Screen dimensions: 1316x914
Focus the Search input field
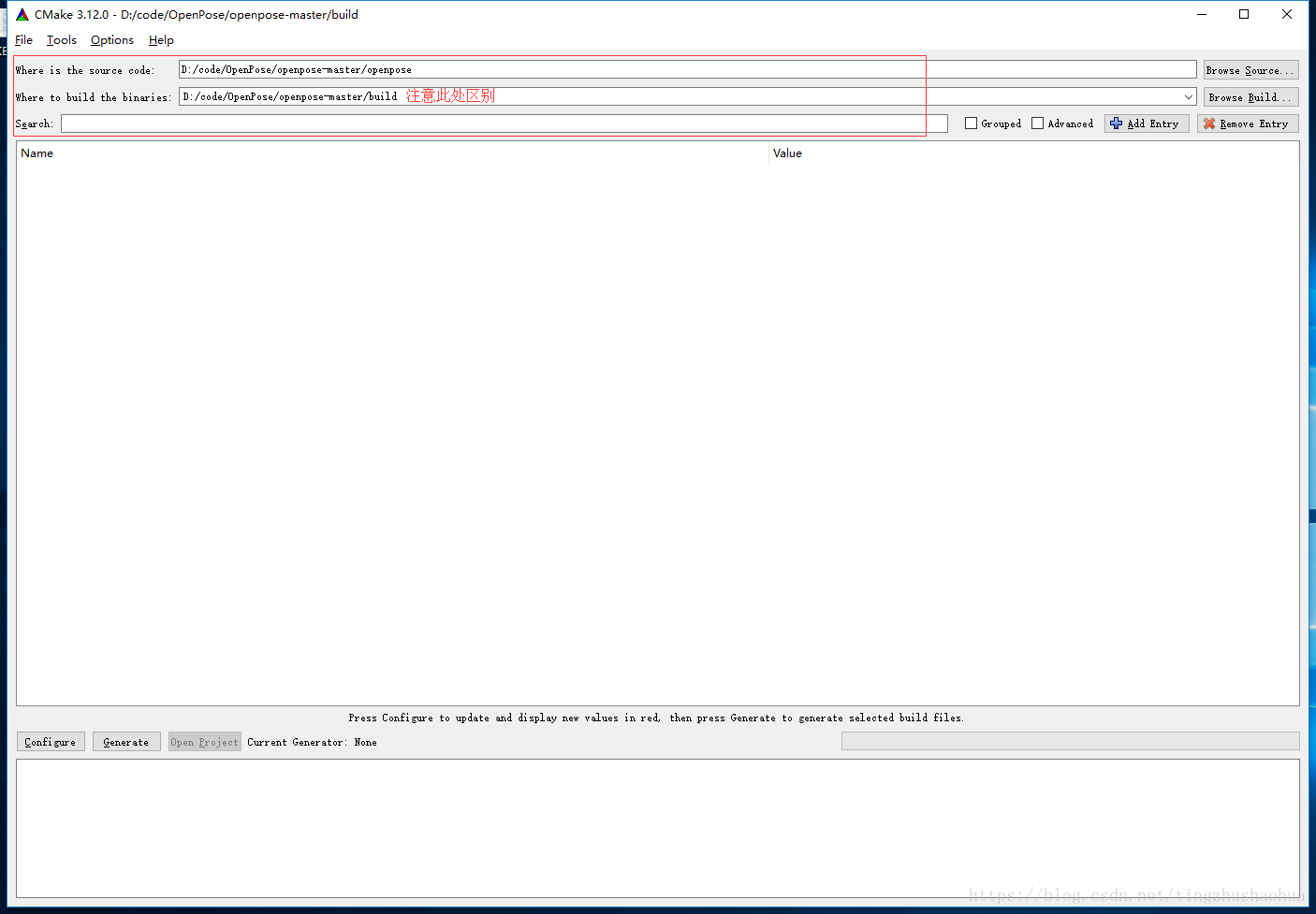pyautogui.click(x=504, y=123)
